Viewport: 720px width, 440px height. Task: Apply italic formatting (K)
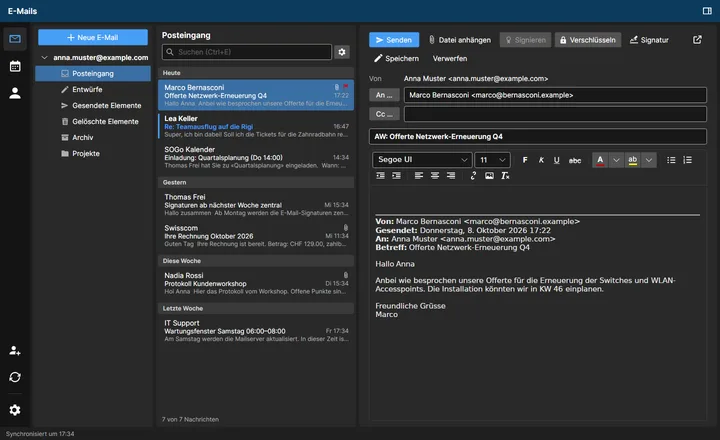[541, 160]
